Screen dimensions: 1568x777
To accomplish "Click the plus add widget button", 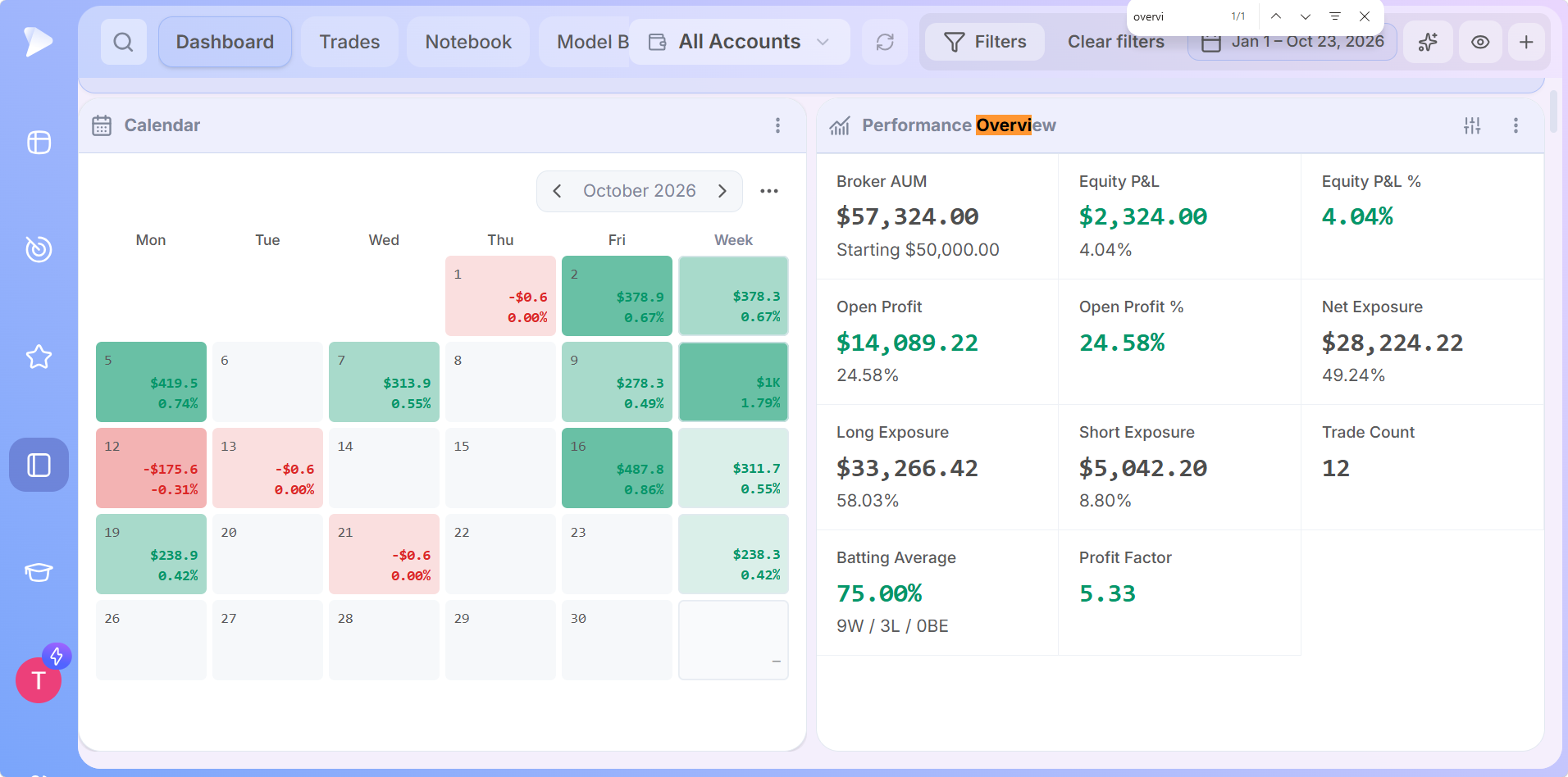I will point(1526,42).
